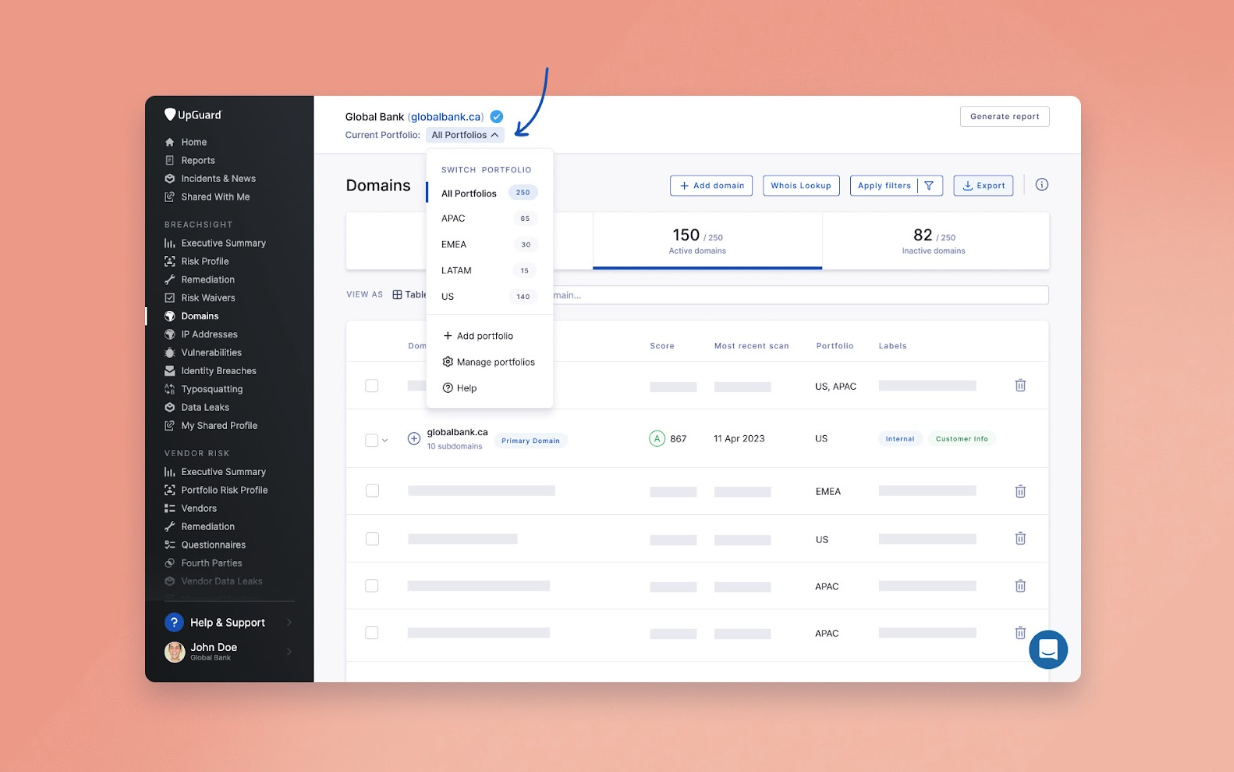Screen dimensions: 1234x772
Task: Expand the All Portfolios current portfolio dropdown
Action: 465,135
